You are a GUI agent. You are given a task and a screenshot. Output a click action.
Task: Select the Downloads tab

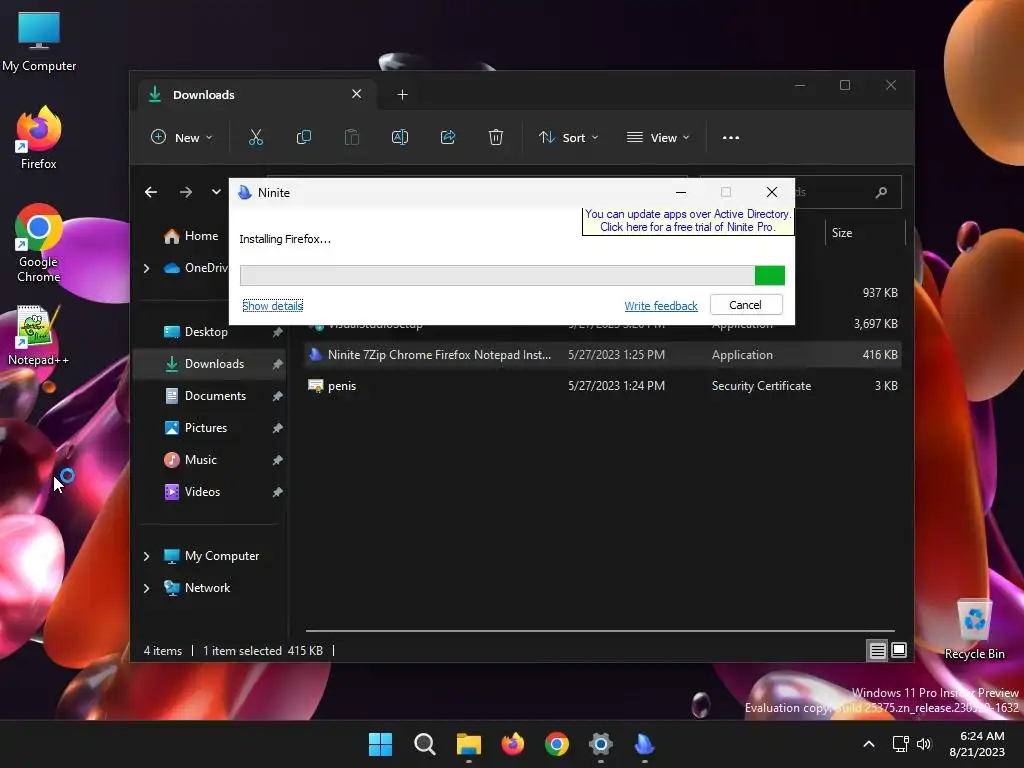pos(257,95)
